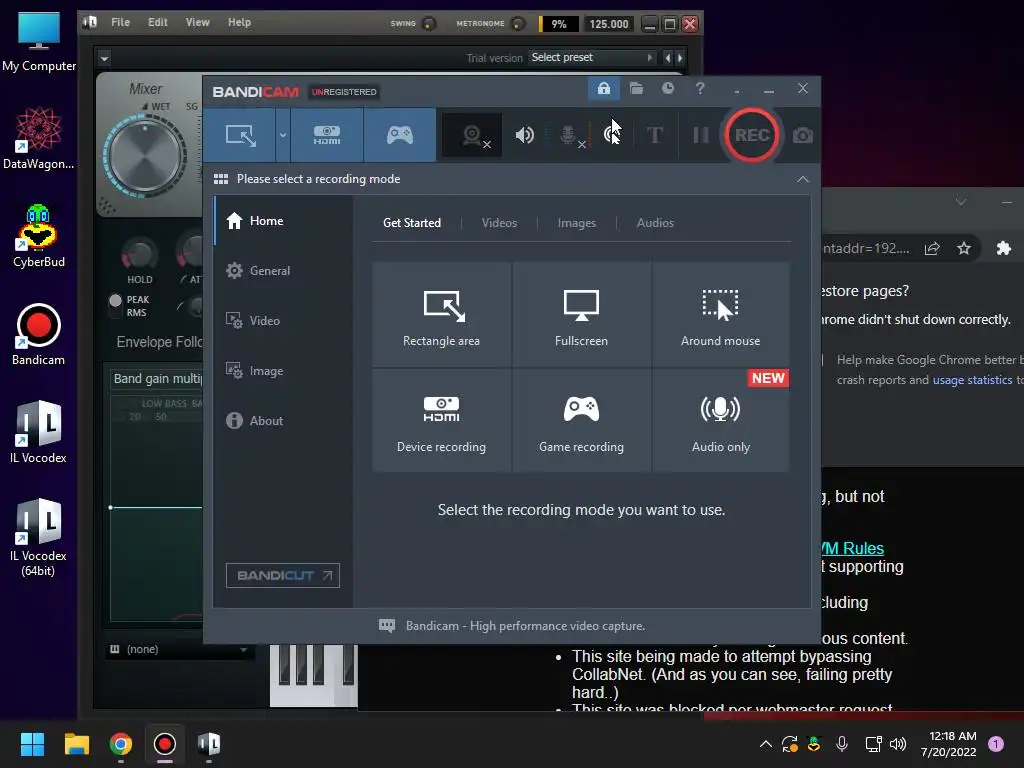
Task: Open Video settings in Bandicam sidebar
Action: click(x=283, y=321)
